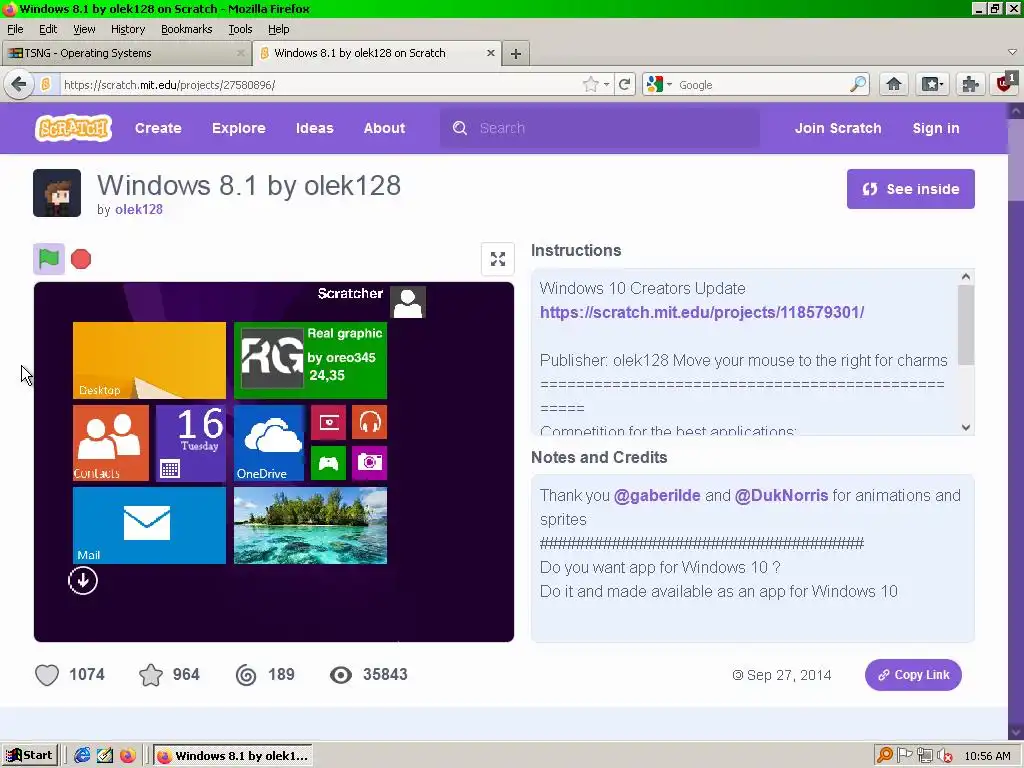1024x768 pixels.
Task: Click the Scratcher user avatar in project
Action: click(408, 302)
